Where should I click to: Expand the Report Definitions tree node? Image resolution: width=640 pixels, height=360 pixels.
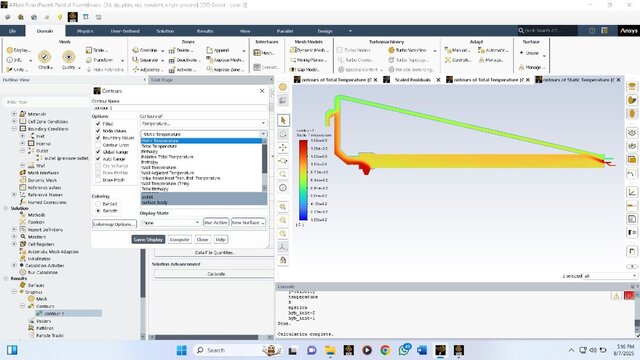point(14,229)
